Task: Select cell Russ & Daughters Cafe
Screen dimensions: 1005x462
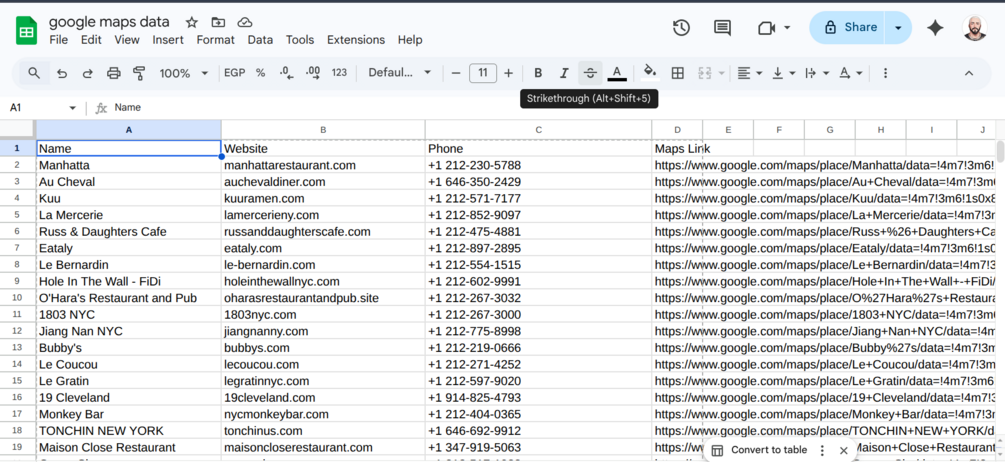Action: (129, 231)
